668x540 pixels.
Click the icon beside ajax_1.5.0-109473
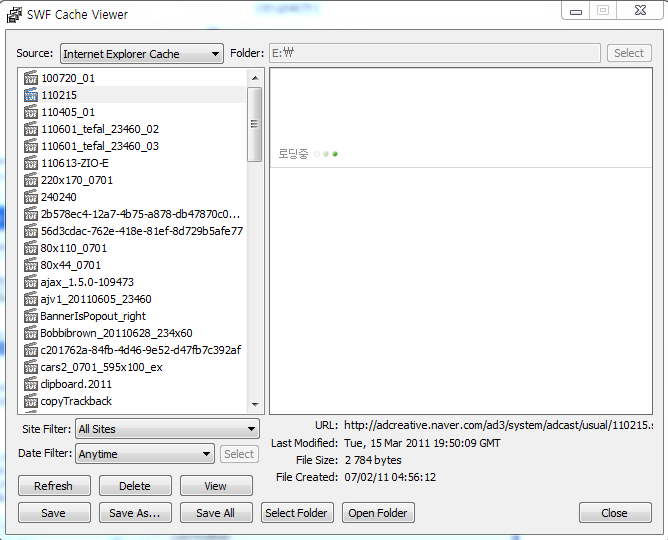click(x=31, y=282)
